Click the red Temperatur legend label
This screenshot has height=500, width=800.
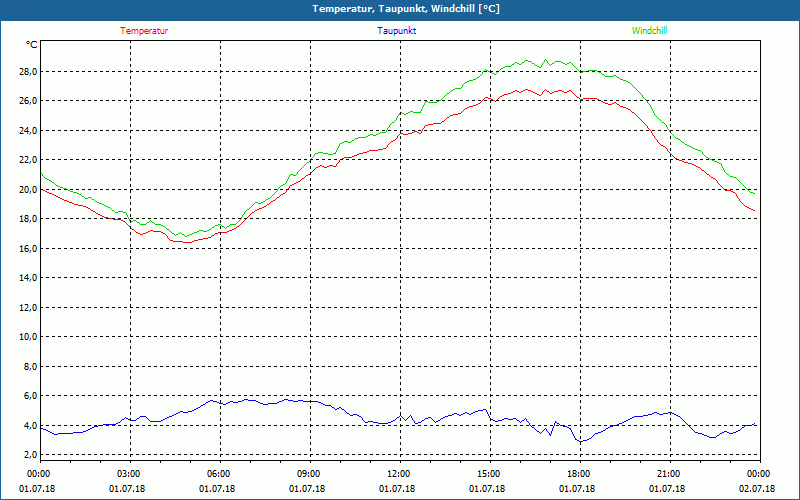point(144,31)
